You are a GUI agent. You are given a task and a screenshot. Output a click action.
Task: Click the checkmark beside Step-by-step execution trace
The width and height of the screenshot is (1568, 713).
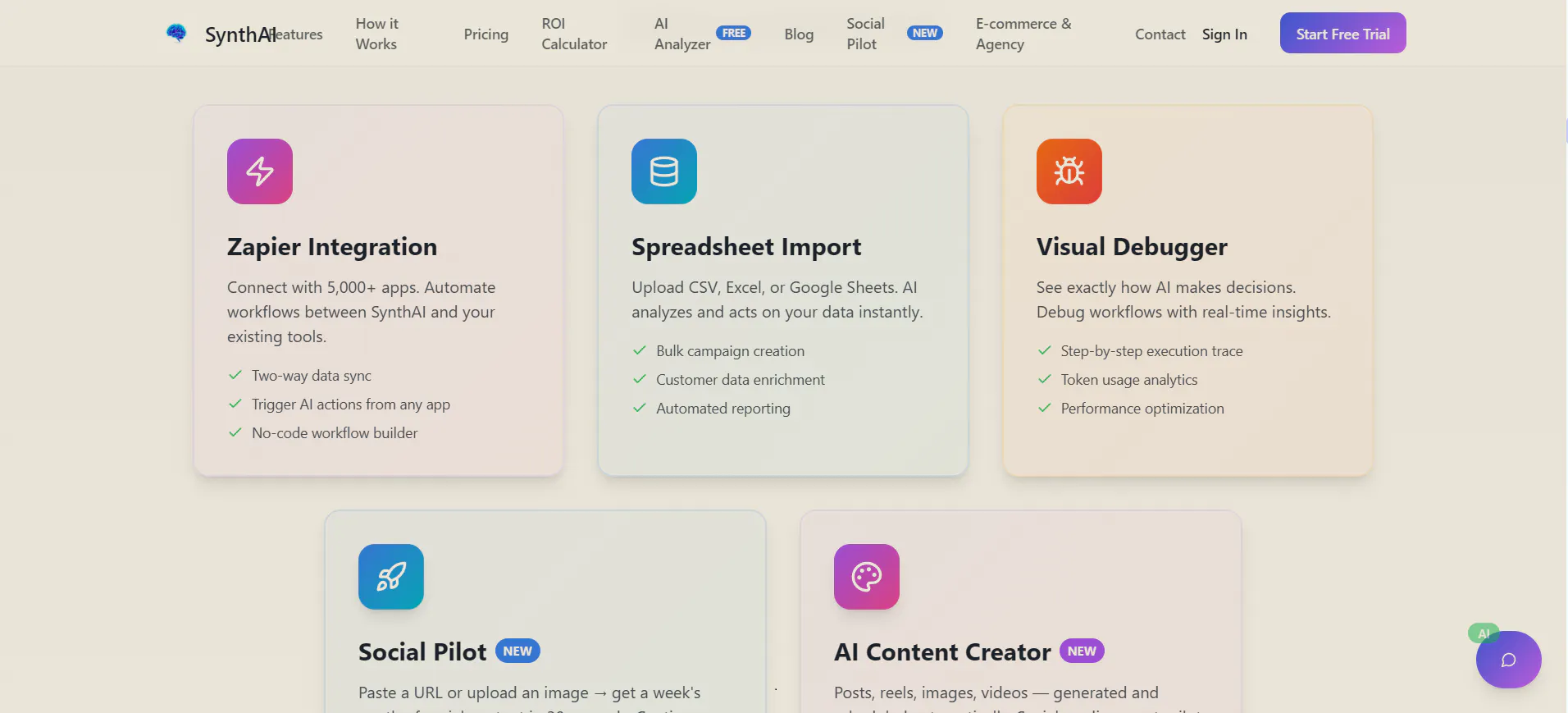pyautogui.click(x=1045, y=350)
